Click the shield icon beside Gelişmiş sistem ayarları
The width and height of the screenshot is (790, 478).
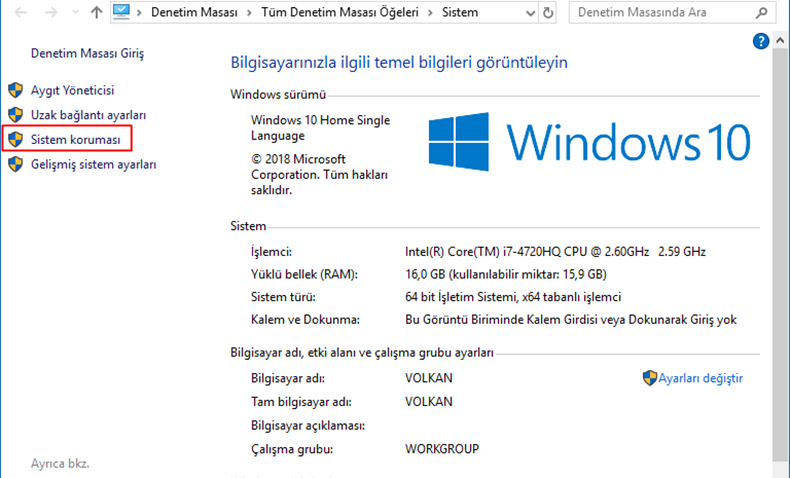tap(16, 164)
